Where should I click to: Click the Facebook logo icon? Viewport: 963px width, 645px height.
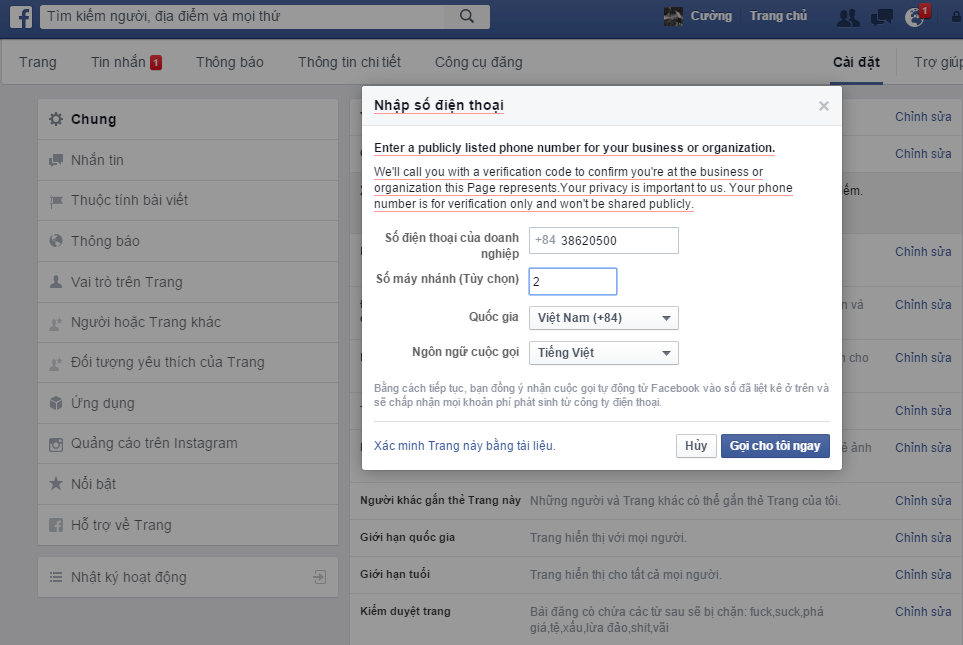click(x=21, y=17)
